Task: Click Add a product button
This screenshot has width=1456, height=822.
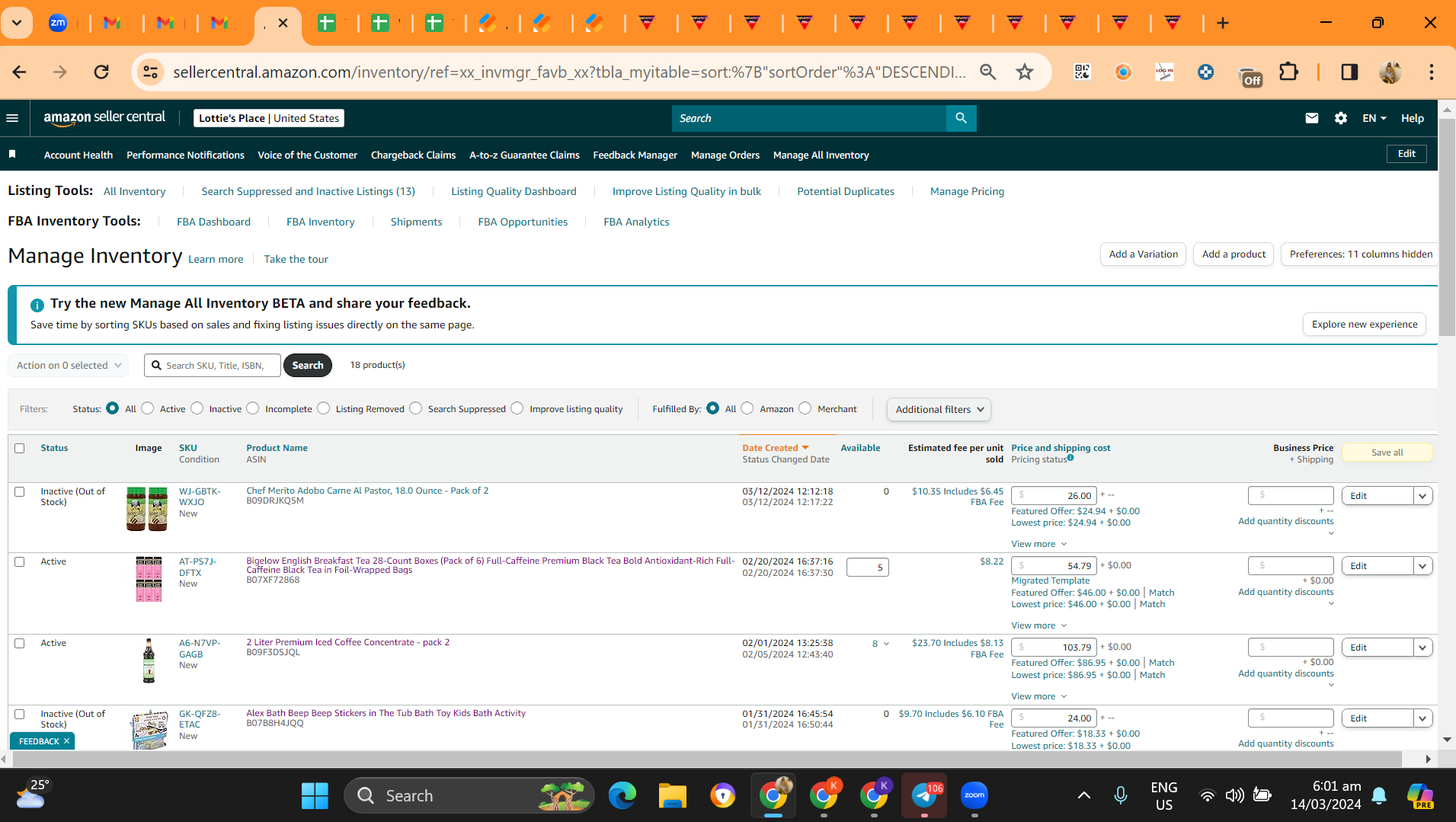Action: 1234,254
